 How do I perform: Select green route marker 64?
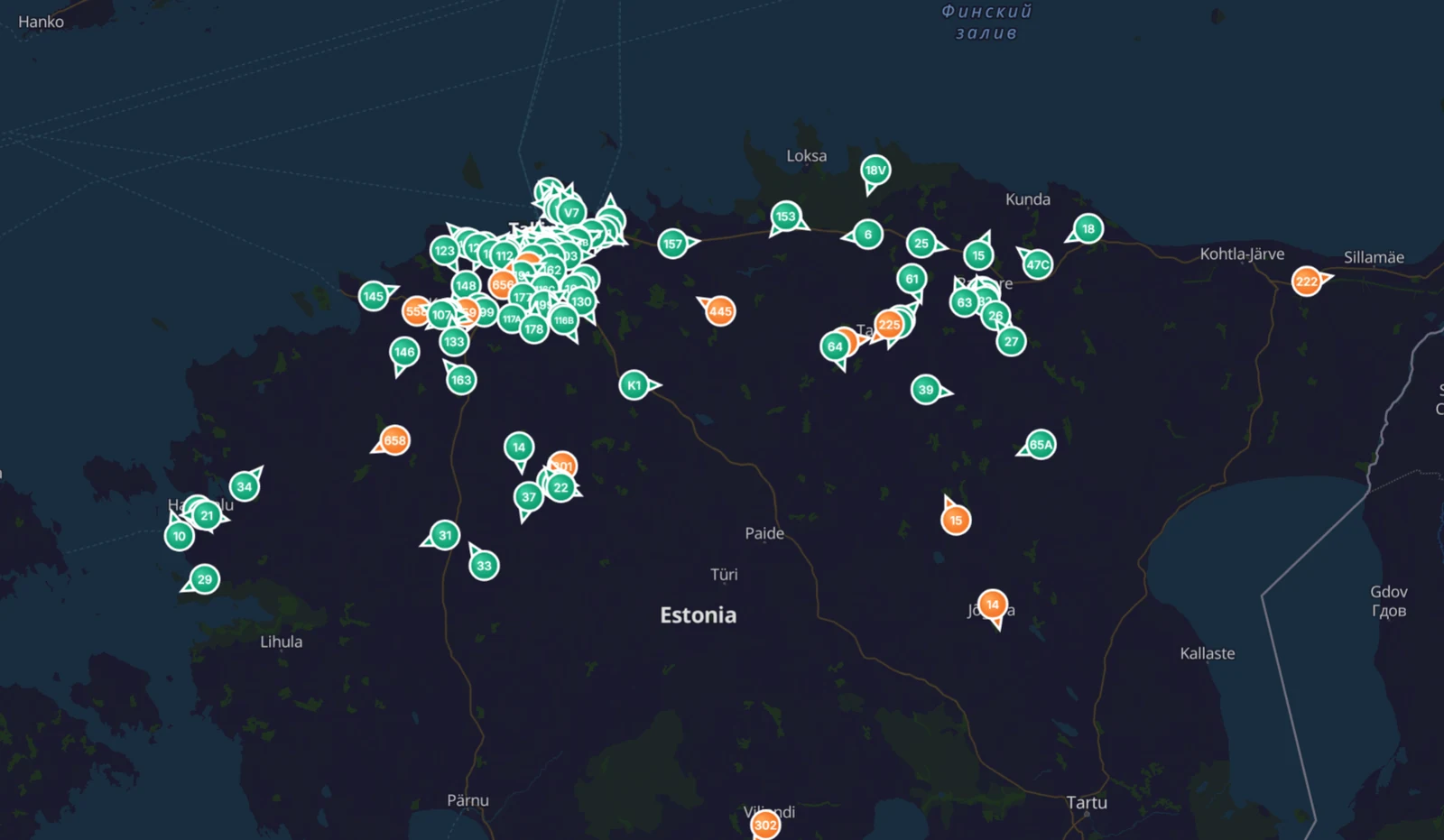pos(835,346)
